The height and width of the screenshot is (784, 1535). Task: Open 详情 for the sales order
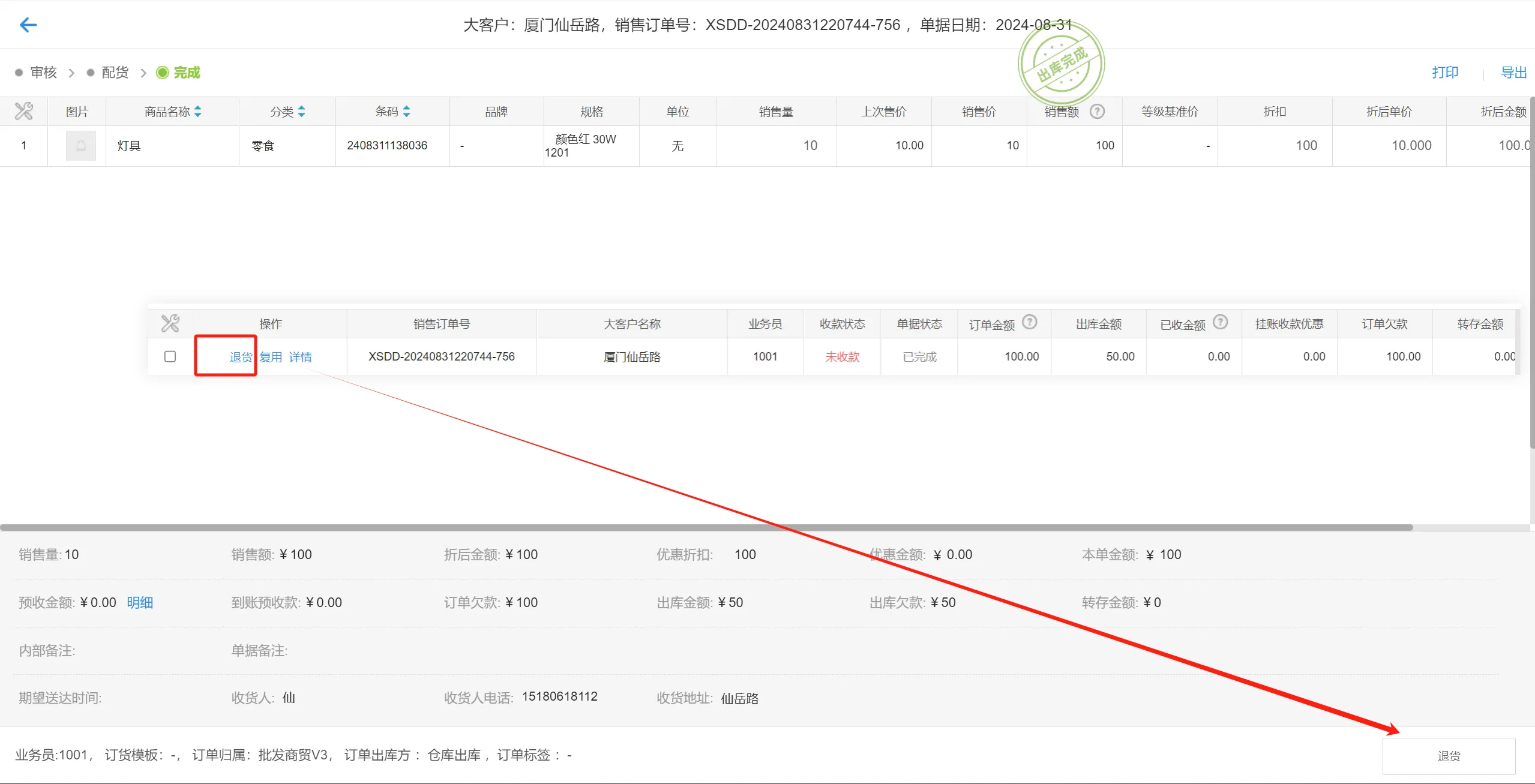(x=301, y=356)
